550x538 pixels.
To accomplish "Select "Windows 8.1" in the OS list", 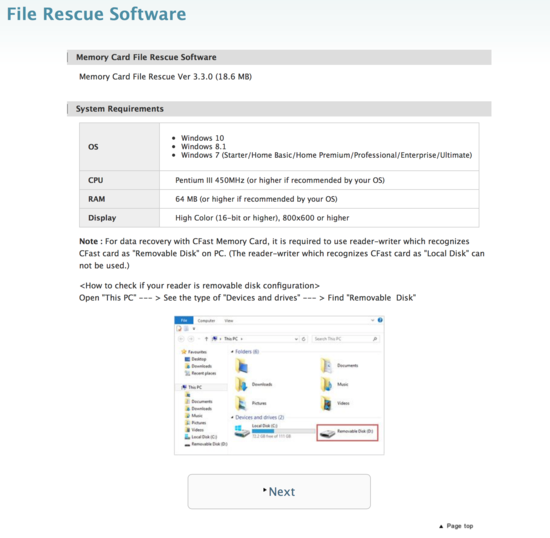I will [203, 146].
